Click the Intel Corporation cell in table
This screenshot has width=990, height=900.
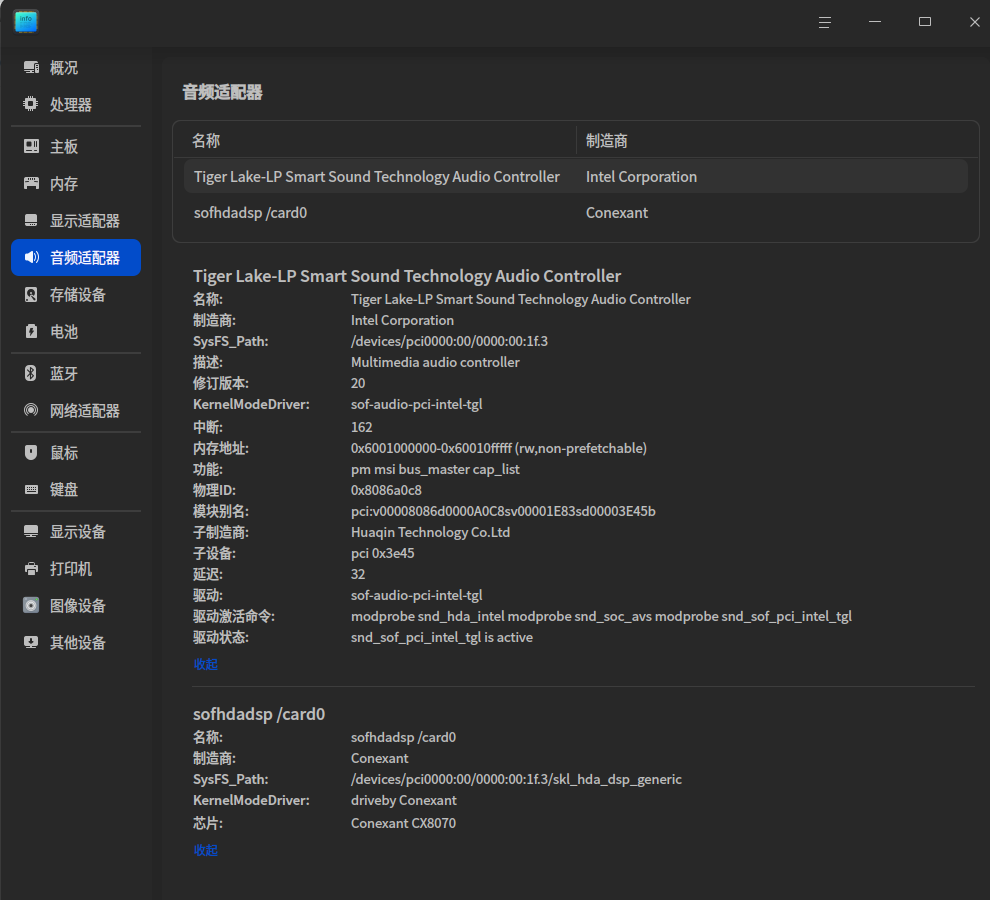641,176
